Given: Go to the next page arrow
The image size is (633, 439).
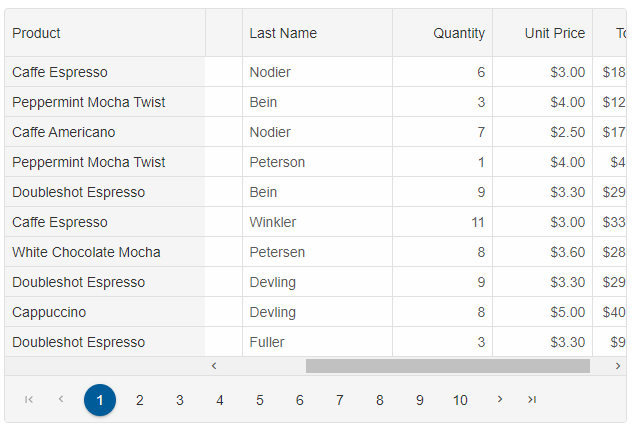Looking at the screenshot, I should [x=500, y=400].
